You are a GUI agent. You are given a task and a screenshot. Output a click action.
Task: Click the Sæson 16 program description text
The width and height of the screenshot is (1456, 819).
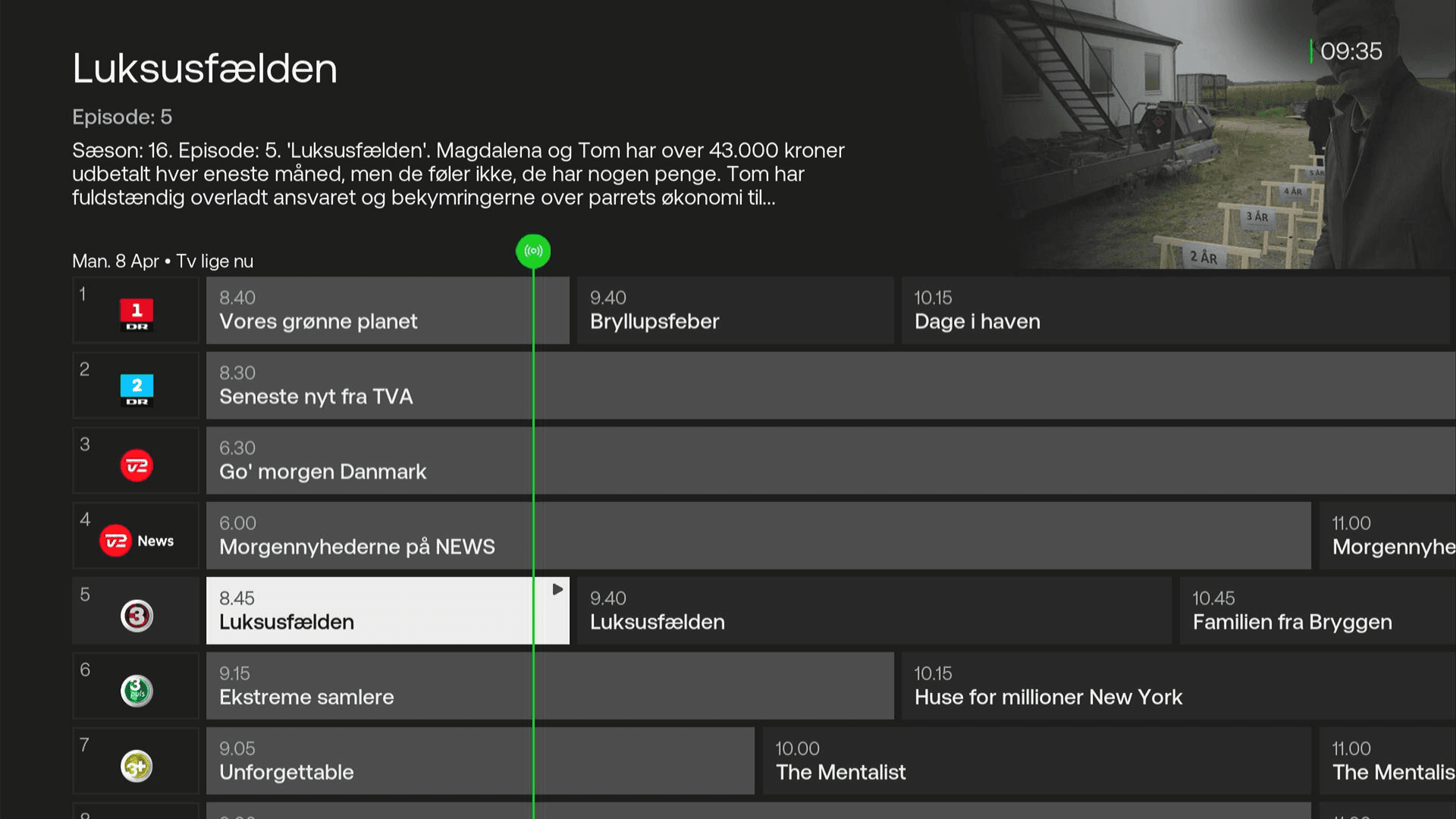(x=458, y=174)
